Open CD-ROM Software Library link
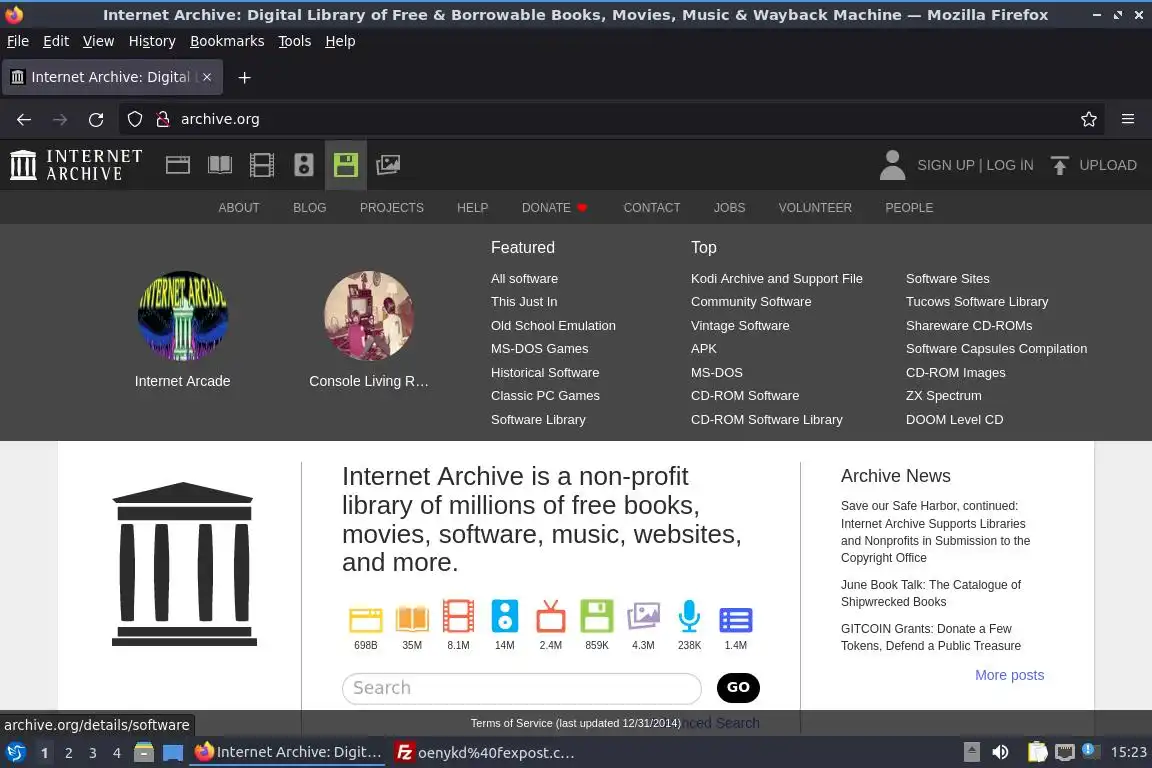This screenshot has width=1152, height=768. point(766,420)
